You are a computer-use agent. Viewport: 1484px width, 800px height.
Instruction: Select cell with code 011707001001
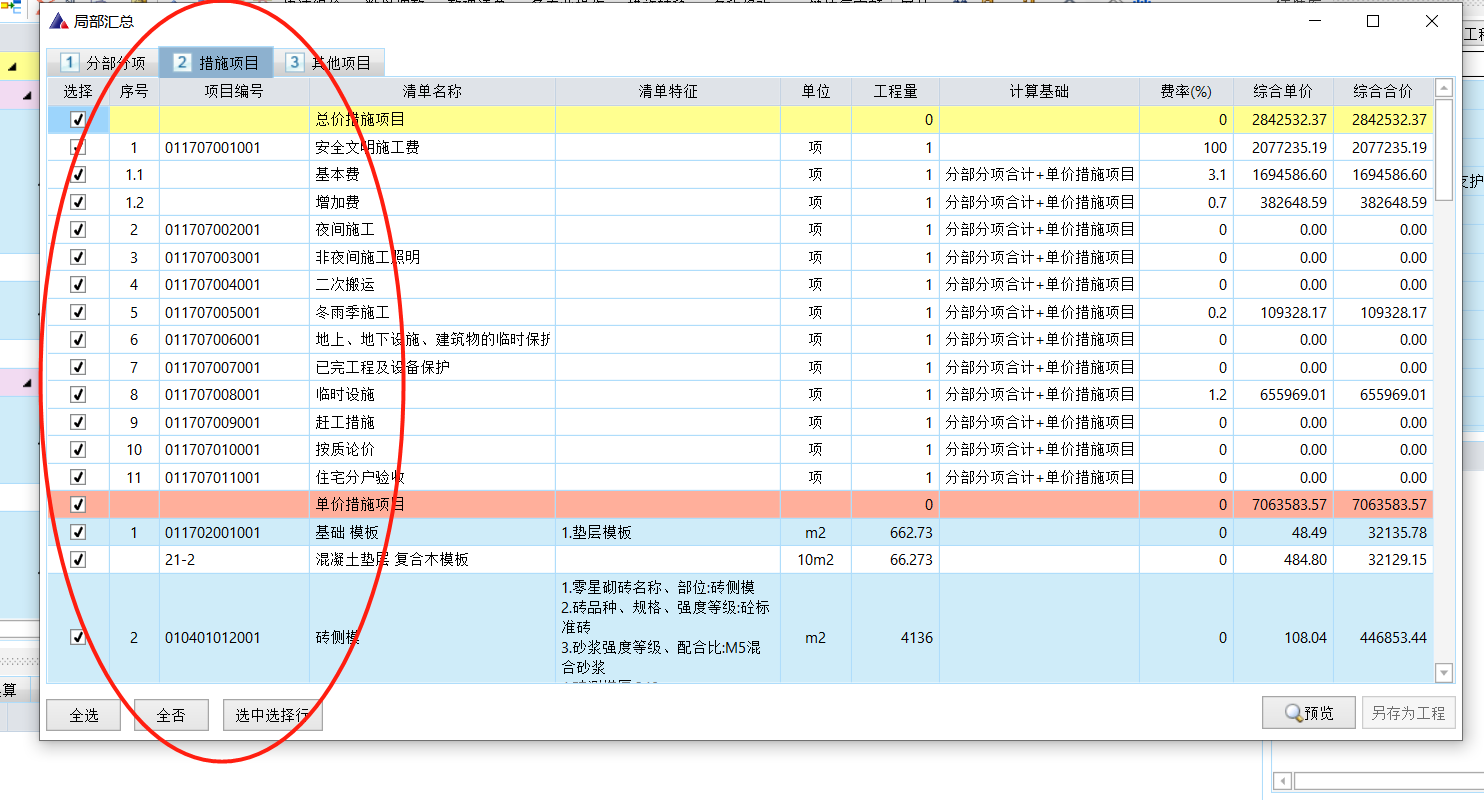pyautogui.click(x=234, y=147)
